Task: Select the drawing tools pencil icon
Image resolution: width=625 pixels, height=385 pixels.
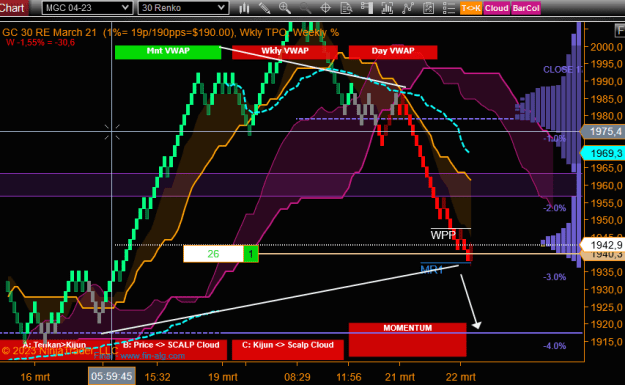Action: 264,8
